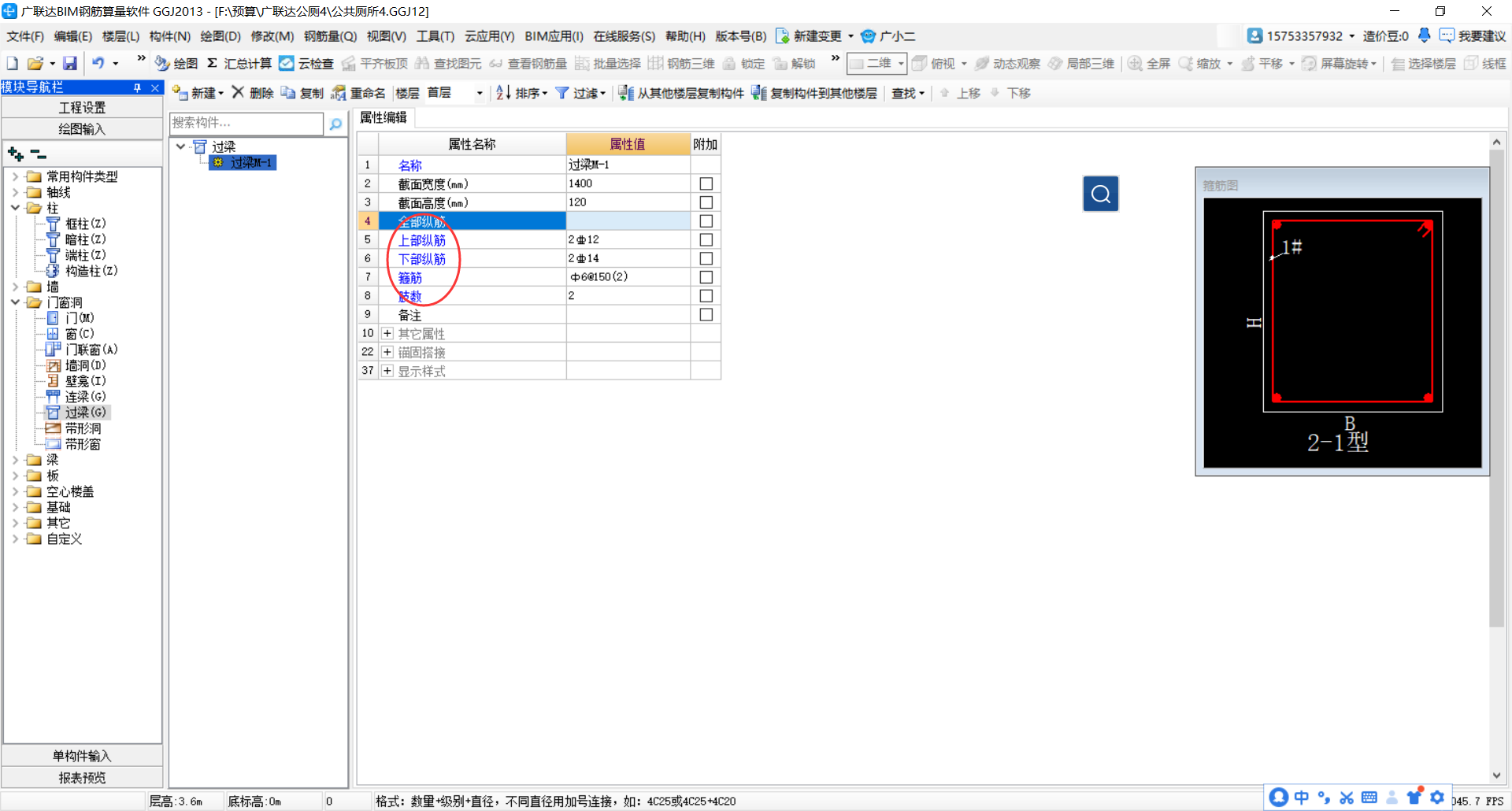Screen dimensions: 1512x811
Task: Click the blue magnifier button in the property area
Action: 1101,194
